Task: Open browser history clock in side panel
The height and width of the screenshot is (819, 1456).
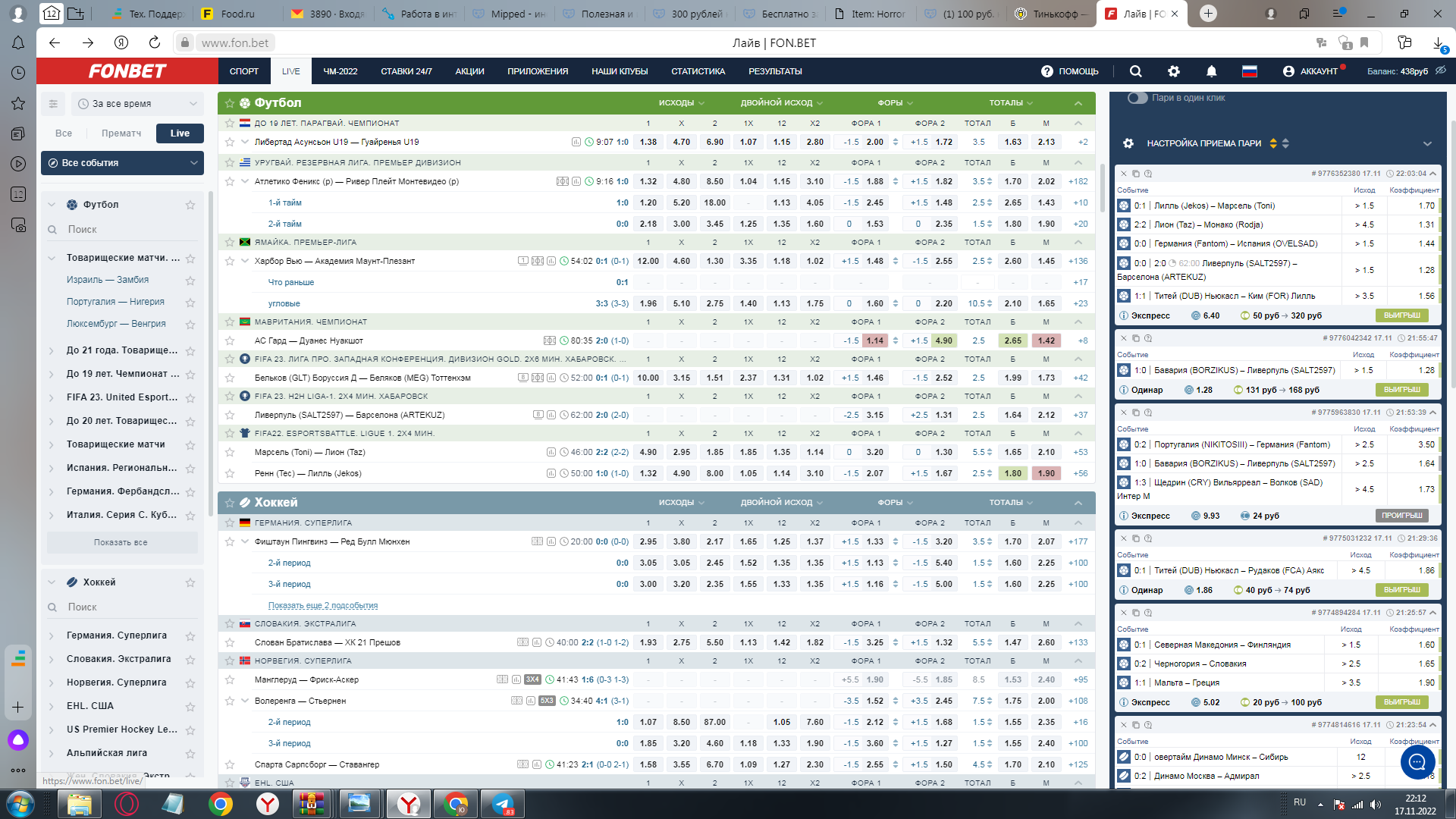Action: pyautogui.click(x=18, y=73)
